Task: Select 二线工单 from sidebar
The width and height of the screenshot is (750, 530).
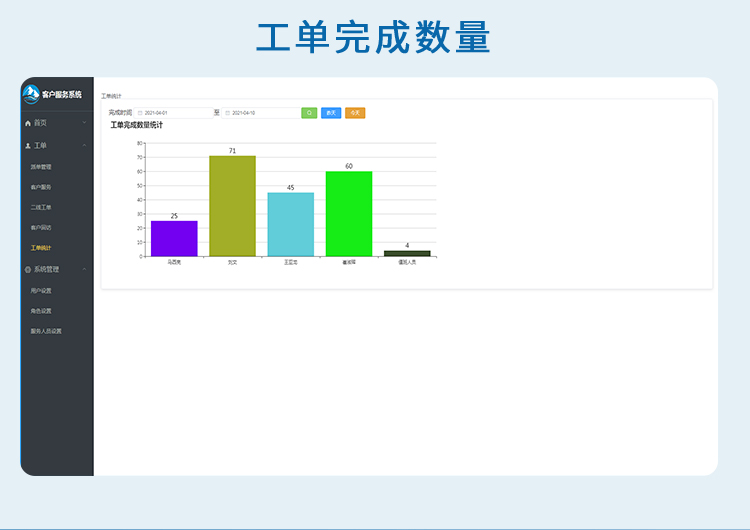Action: point(41,207)
